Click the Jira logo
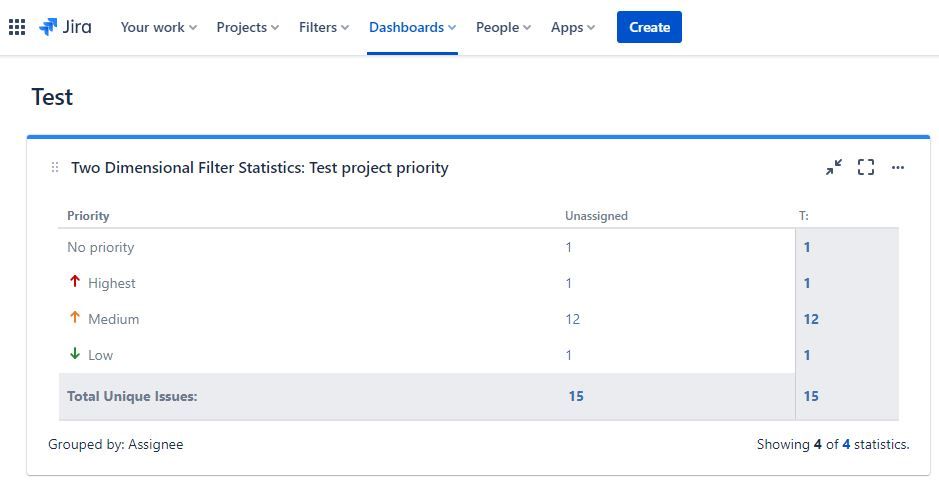The height and width of the screenshot is (485, 939). point(65,27)
